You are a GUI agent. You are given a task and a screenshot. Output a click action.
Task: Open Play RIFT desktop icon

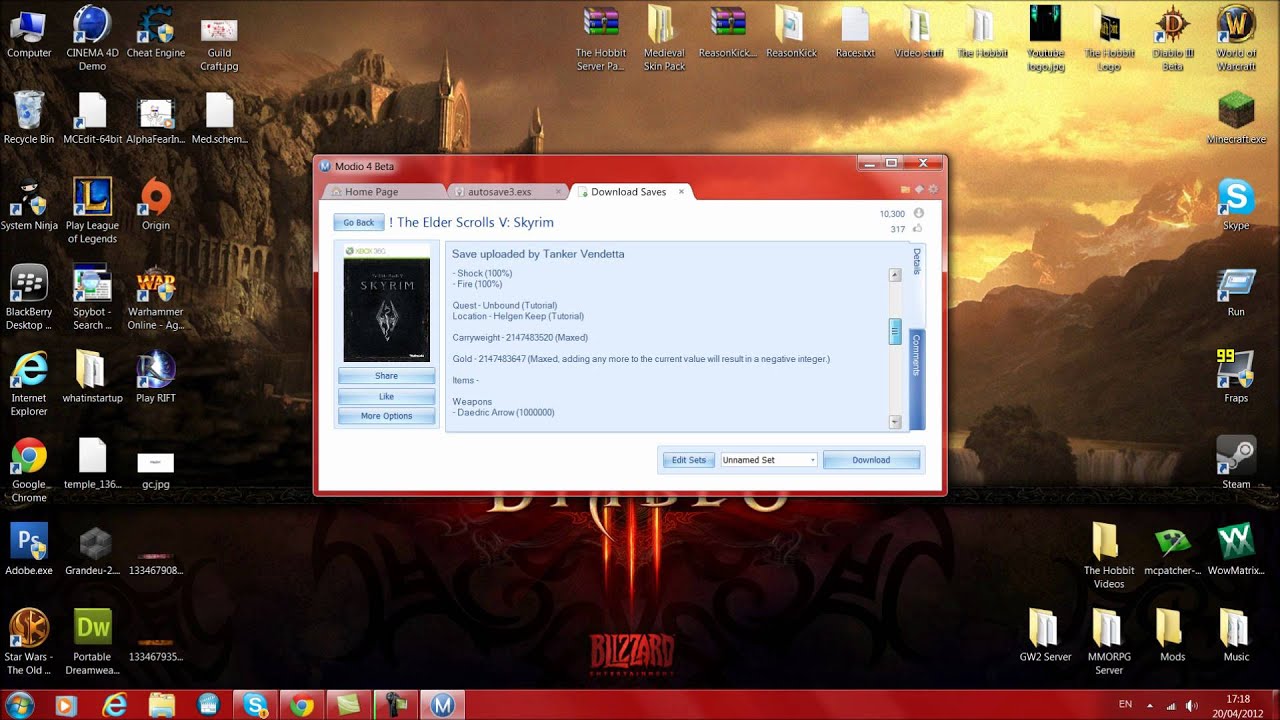155,376
